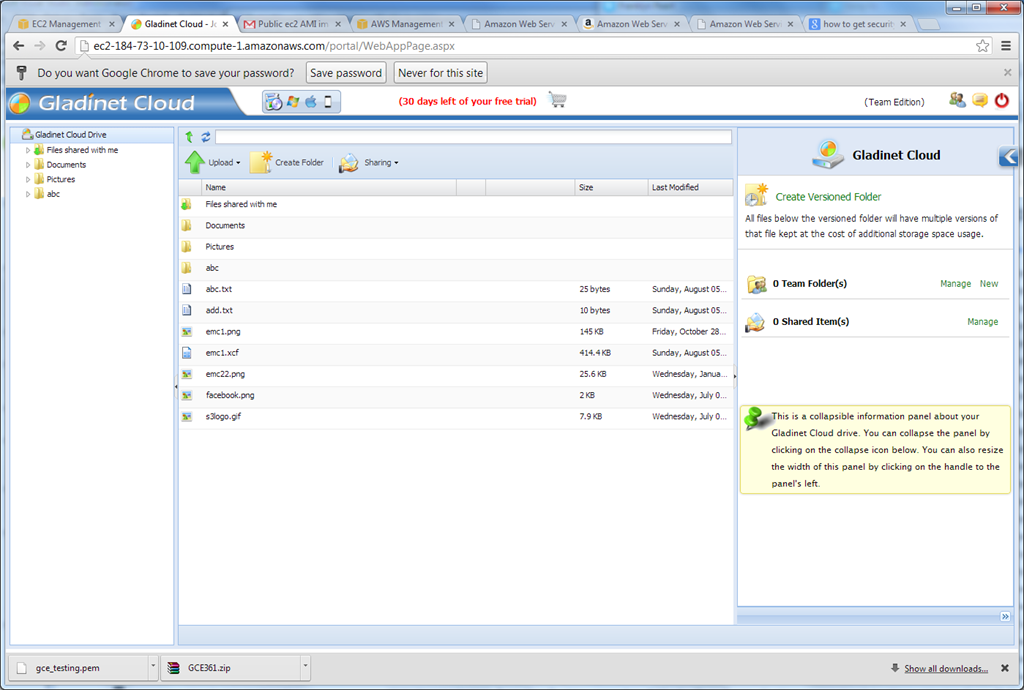Viewport: 1024px width, 690px height.
Task: Click the Windows client download icon
Action: click(x=293, y=102)
